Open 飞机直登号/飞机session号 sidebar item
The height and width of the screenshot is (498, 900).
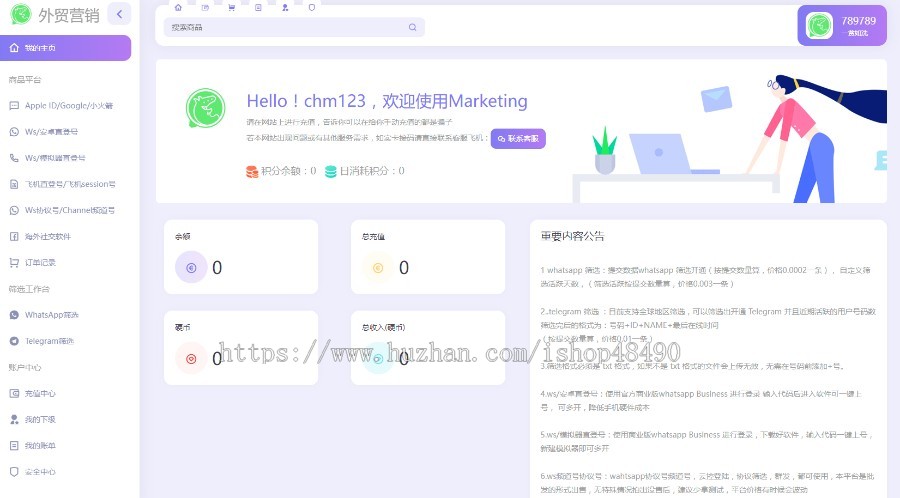point(65,184)
